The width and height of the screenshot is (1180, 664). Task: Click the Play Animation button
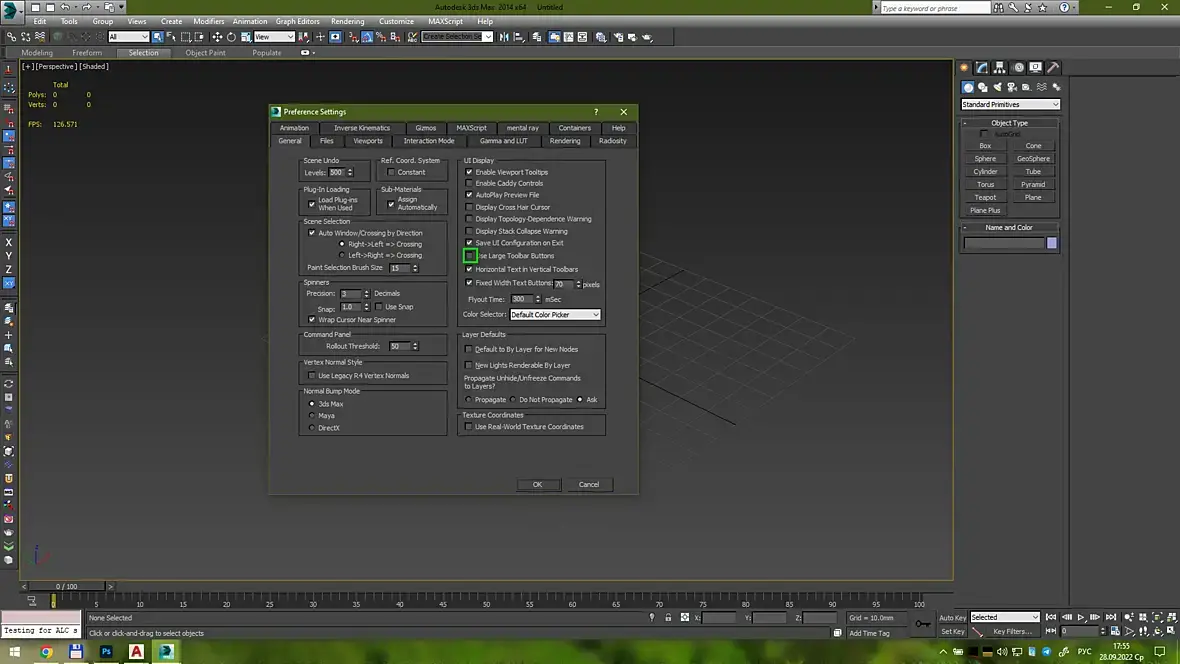point(1081,617)
